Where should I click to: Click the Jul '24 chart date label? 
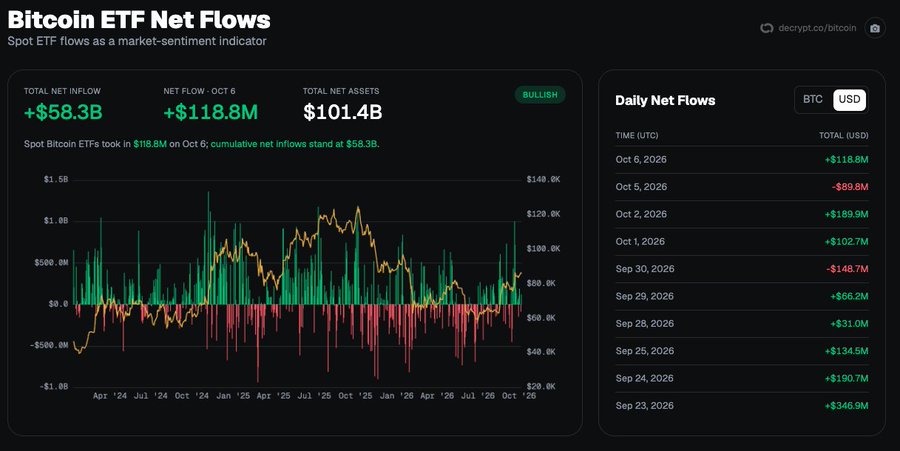click(151, 396)
